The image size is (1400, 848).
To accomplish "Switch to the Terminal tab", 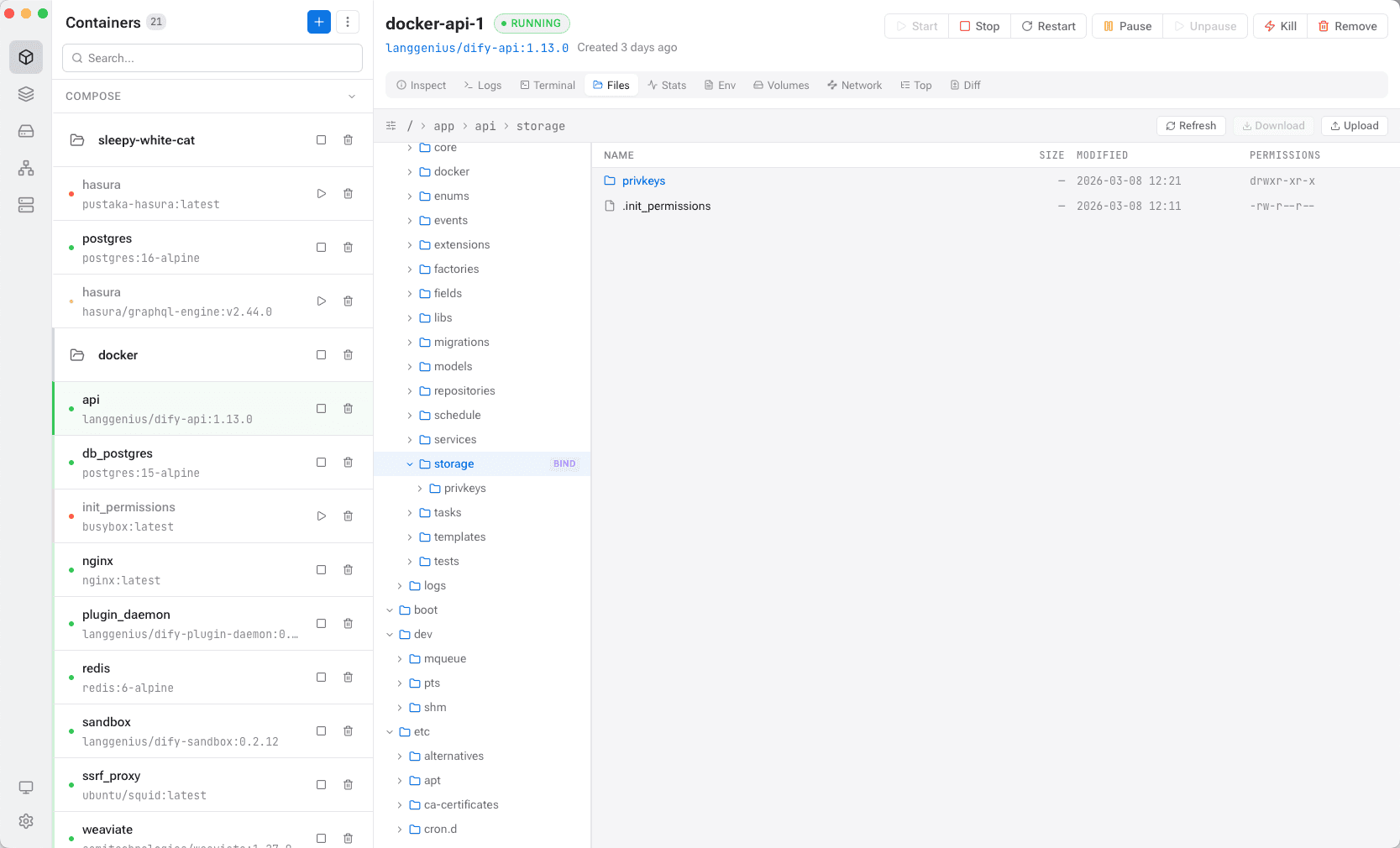I will 548,86.
